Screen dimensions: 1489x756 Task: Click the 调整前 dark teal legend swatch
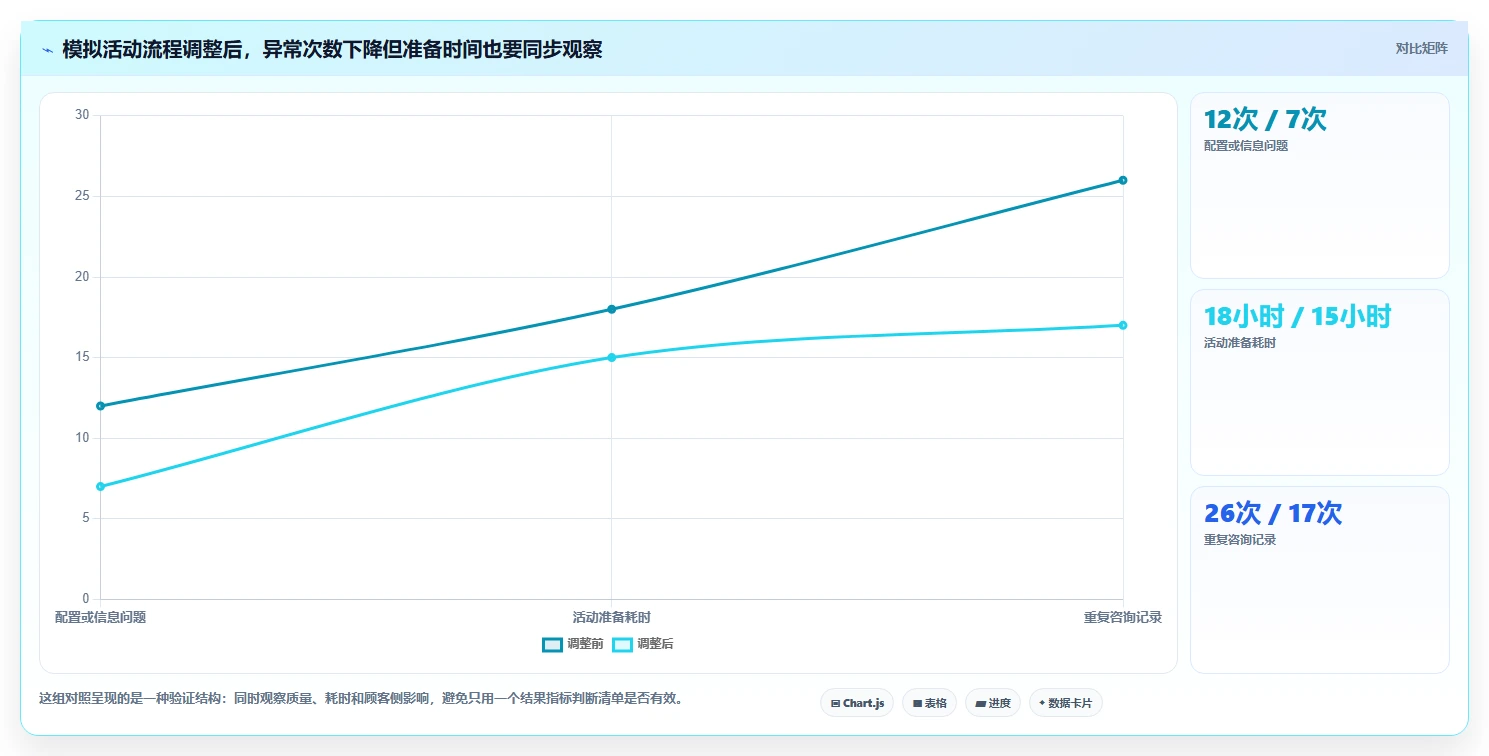pos(553,644)
